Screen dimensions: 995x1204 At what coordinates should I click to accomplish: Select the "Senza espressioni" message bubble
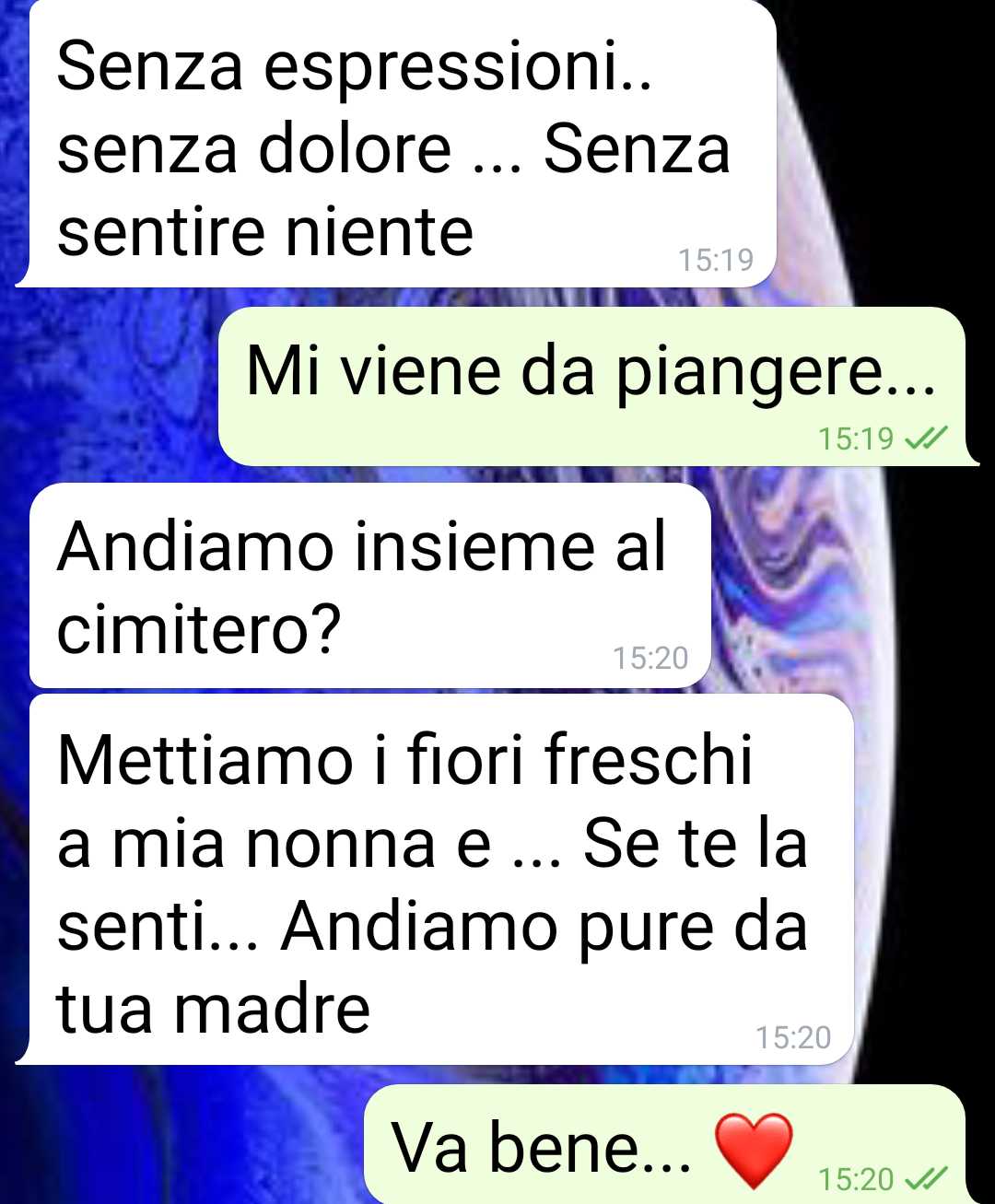(396, 144)
